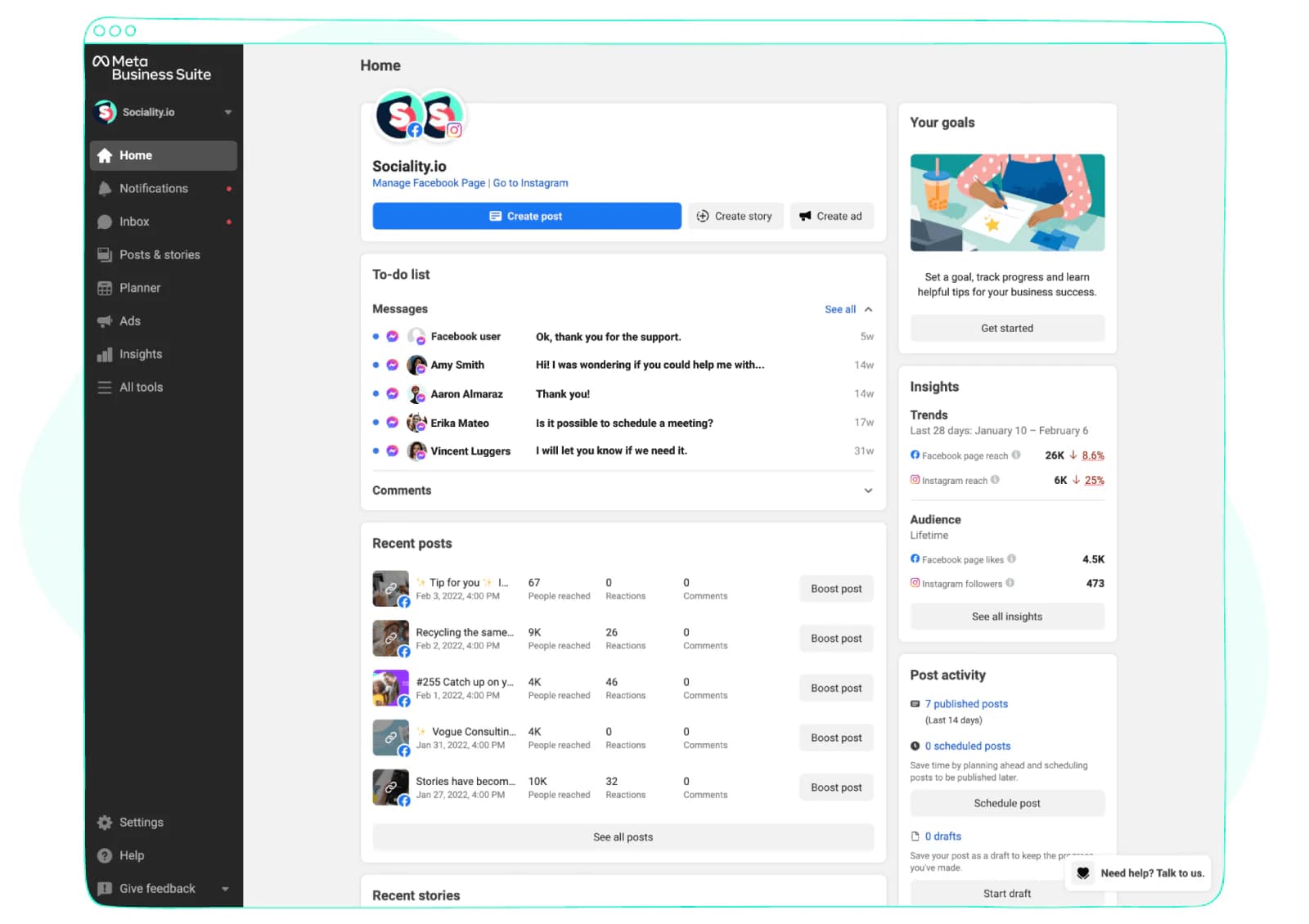The width and height of the screenshot is (1309, 924).
Task: Click the Create story button
Action: click(735, 217)
